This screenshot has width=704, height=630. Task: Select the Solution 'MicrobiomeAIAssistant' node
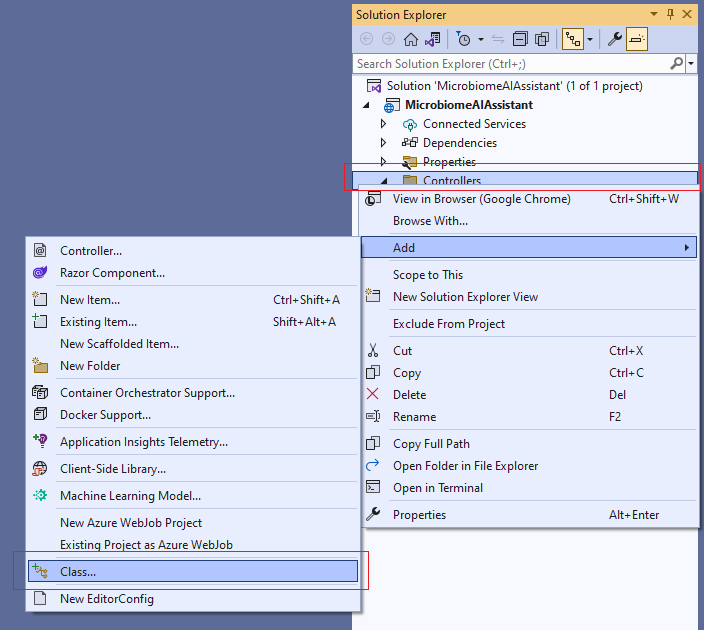pyautogui.click(x=515, y=86)
